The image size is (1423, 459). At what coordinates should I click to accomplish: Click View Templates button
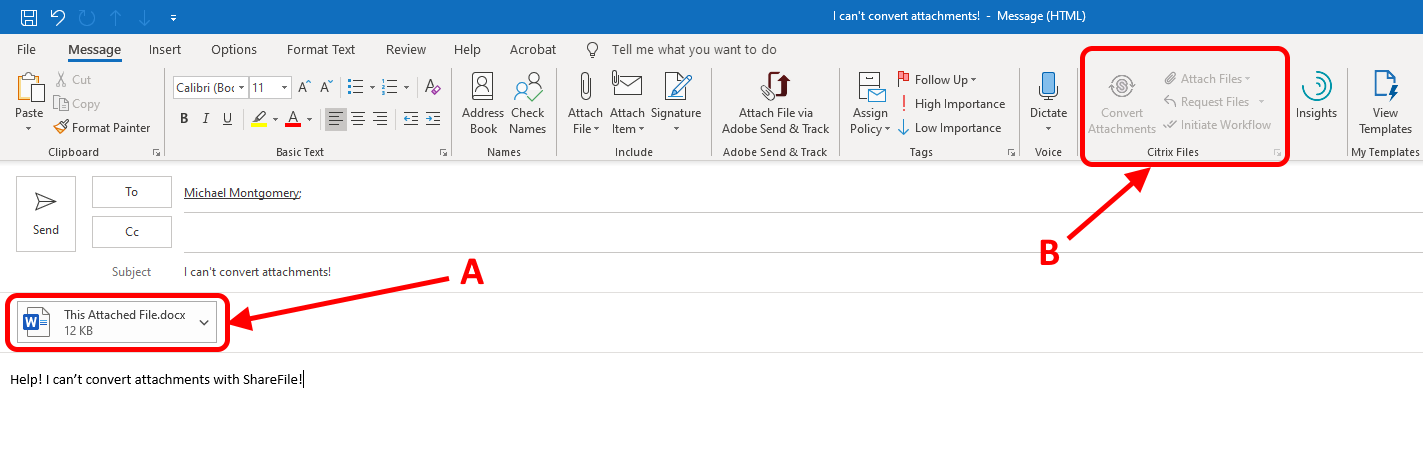pyautogui.click(x=1385, y=103)
